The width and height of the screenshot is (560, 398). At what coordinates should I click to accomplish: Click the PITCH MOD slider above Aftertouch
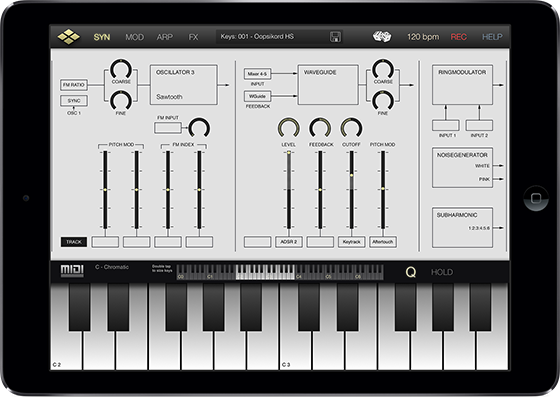(x=383, y=190)
